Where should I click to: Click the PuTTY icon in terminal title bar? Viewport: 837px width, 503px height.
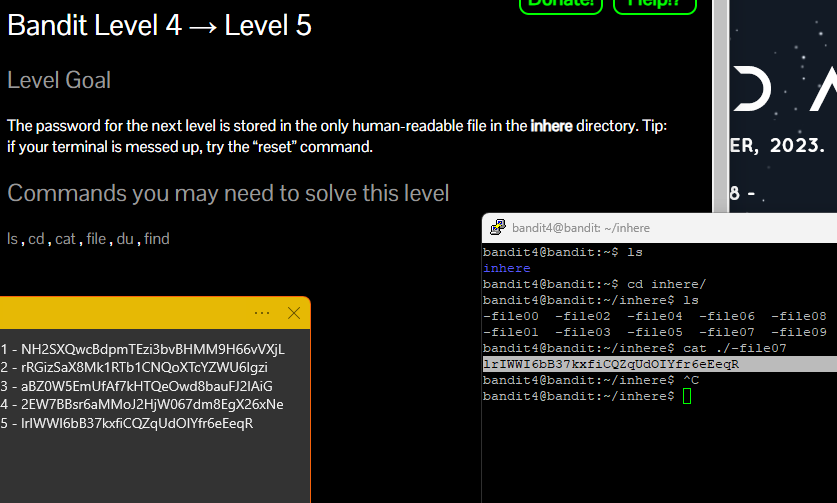coord(498,227)
